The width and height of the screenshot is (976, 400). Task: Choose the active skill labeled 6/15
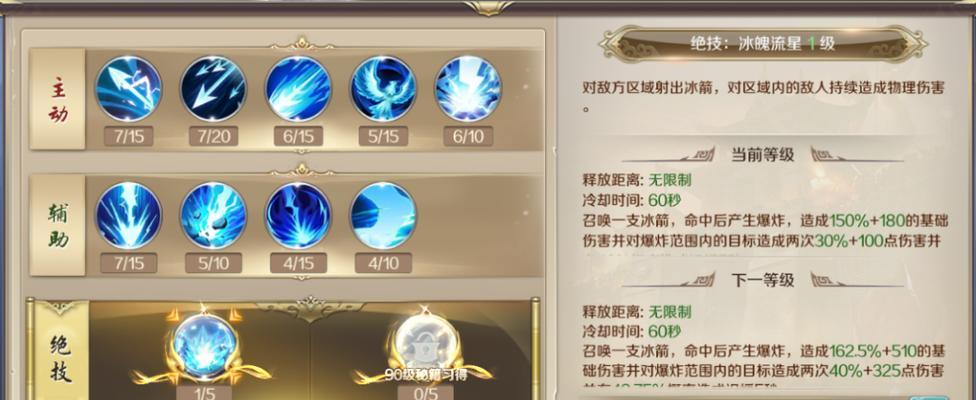(298, 88)
